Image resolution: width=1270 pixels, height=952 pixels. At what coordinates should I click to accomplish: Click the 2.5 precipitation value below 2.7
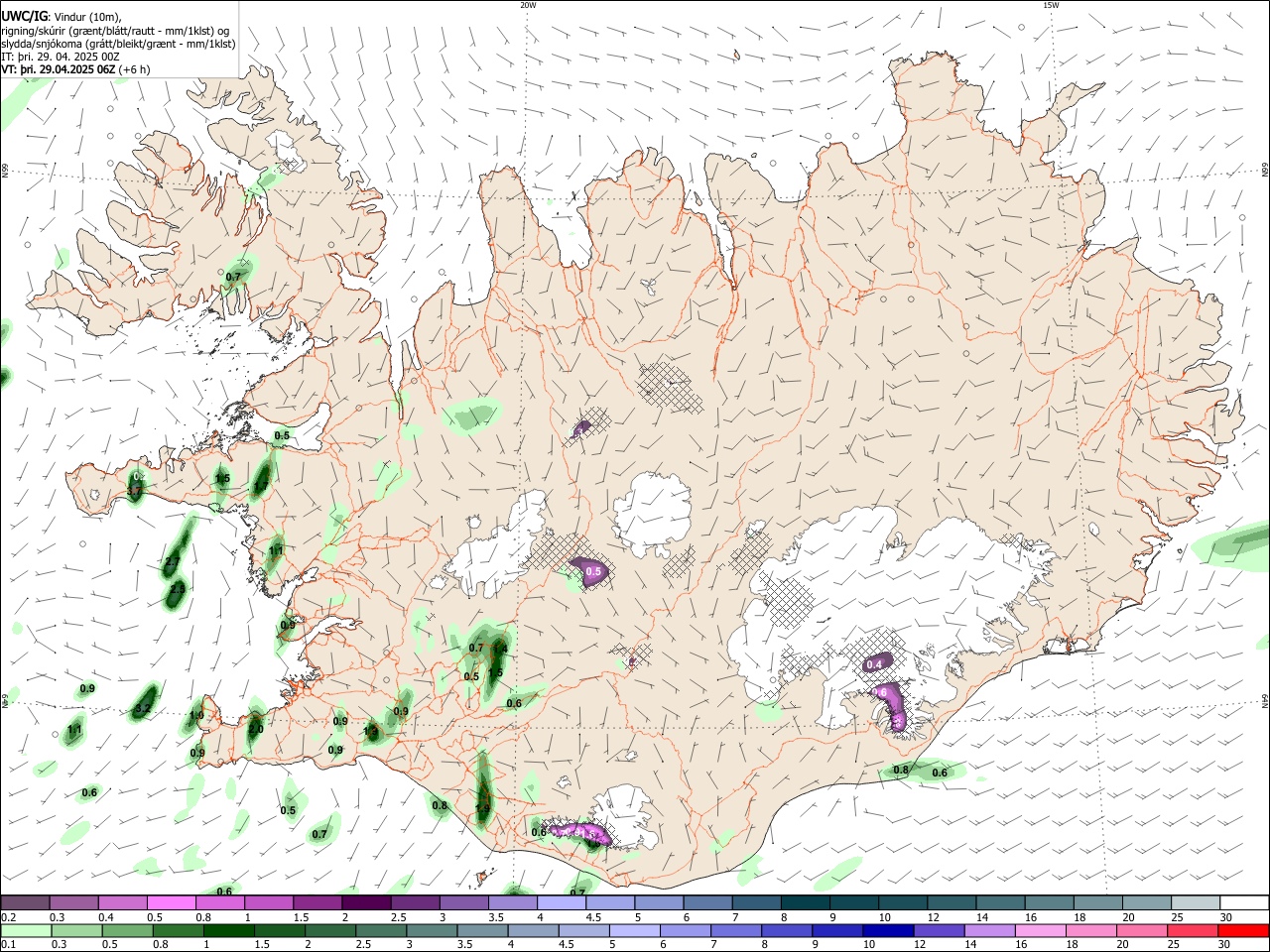tap(177, 588)
